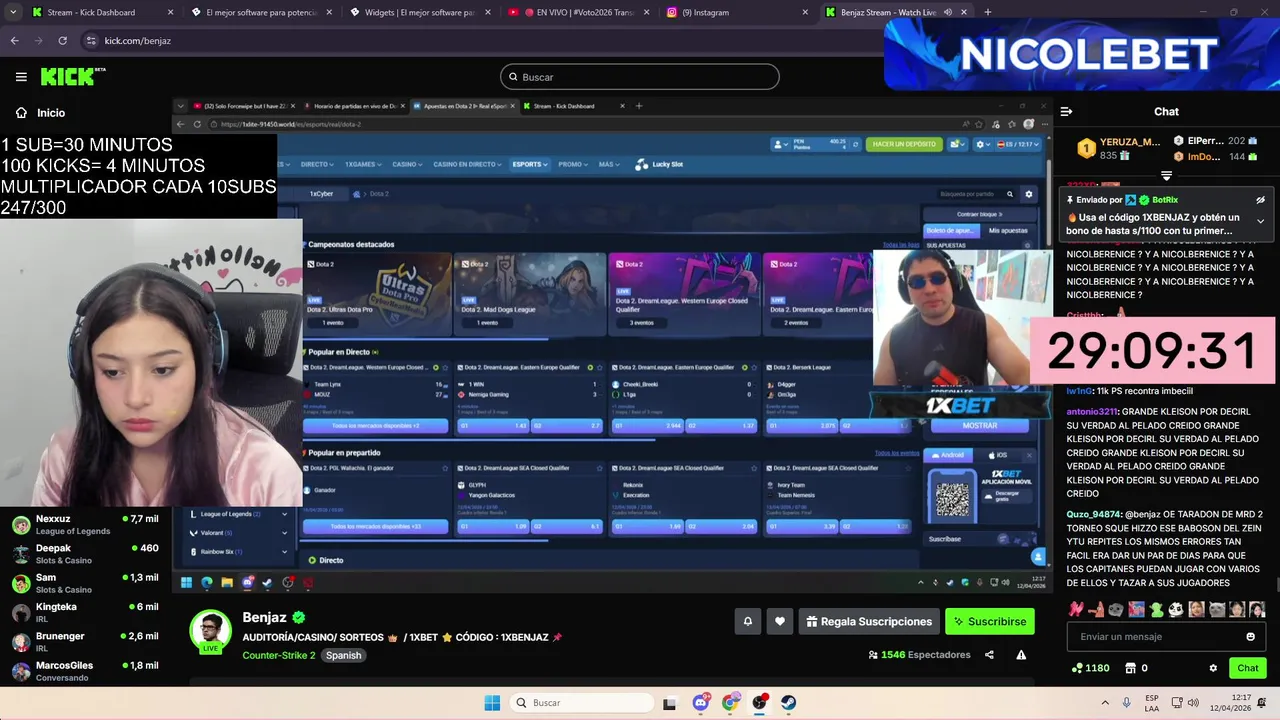
Task: Hide the pinned BotRix message with the eye icon
Action: pos(1260,200)
